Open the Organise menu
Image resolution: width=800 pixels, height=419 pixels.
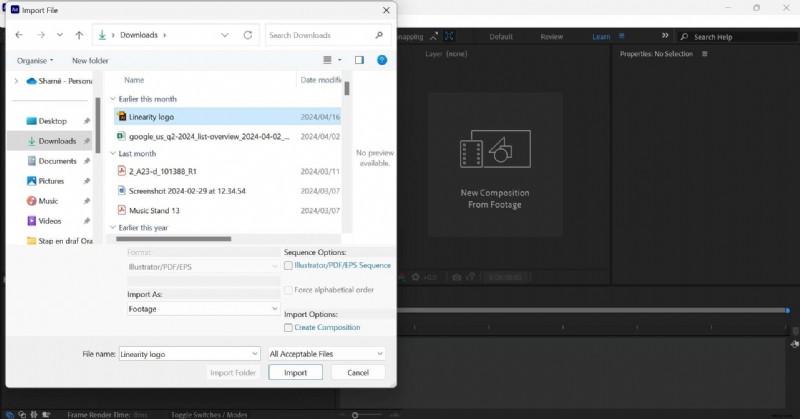point(35,60)
